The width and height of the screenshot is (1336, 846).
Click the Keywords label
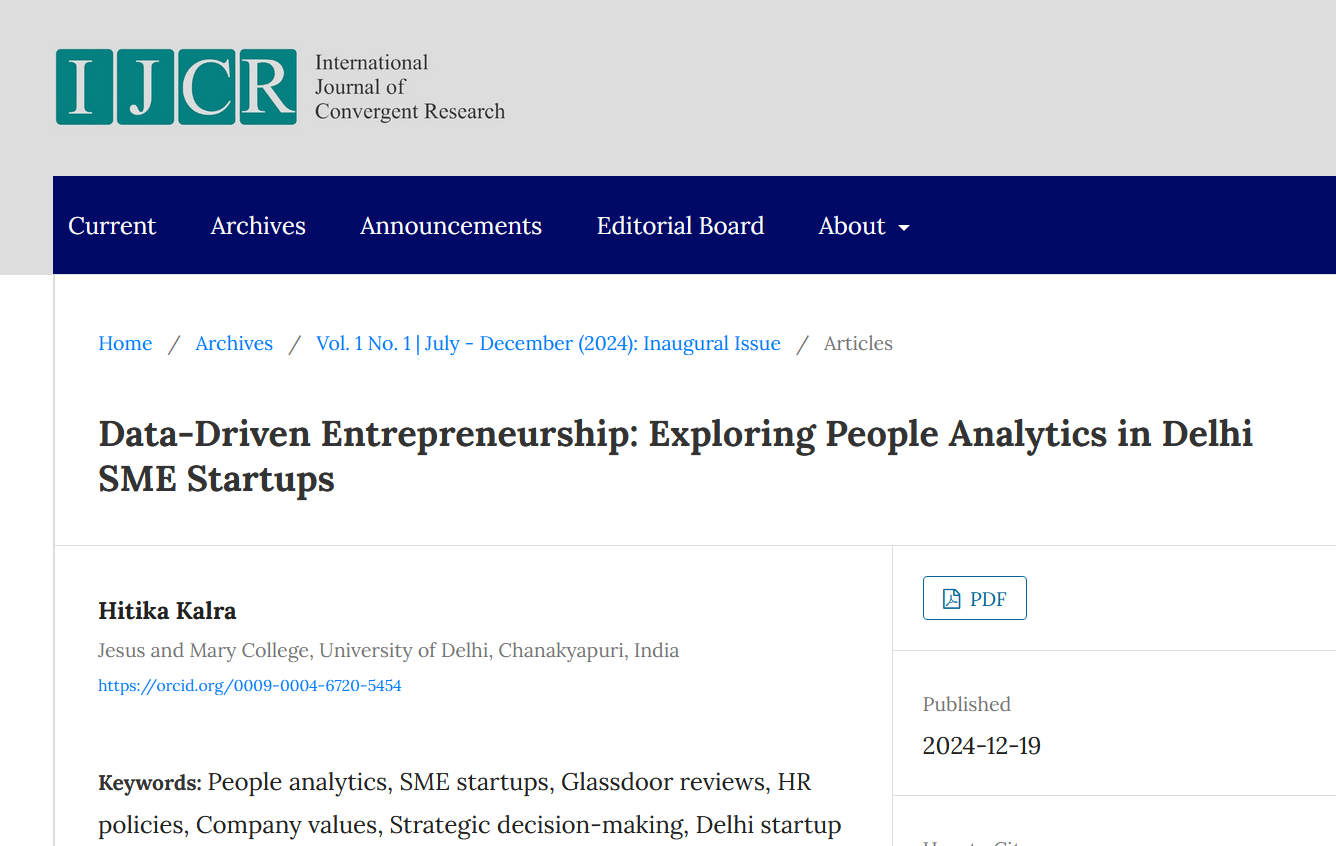tap(150, 782)
